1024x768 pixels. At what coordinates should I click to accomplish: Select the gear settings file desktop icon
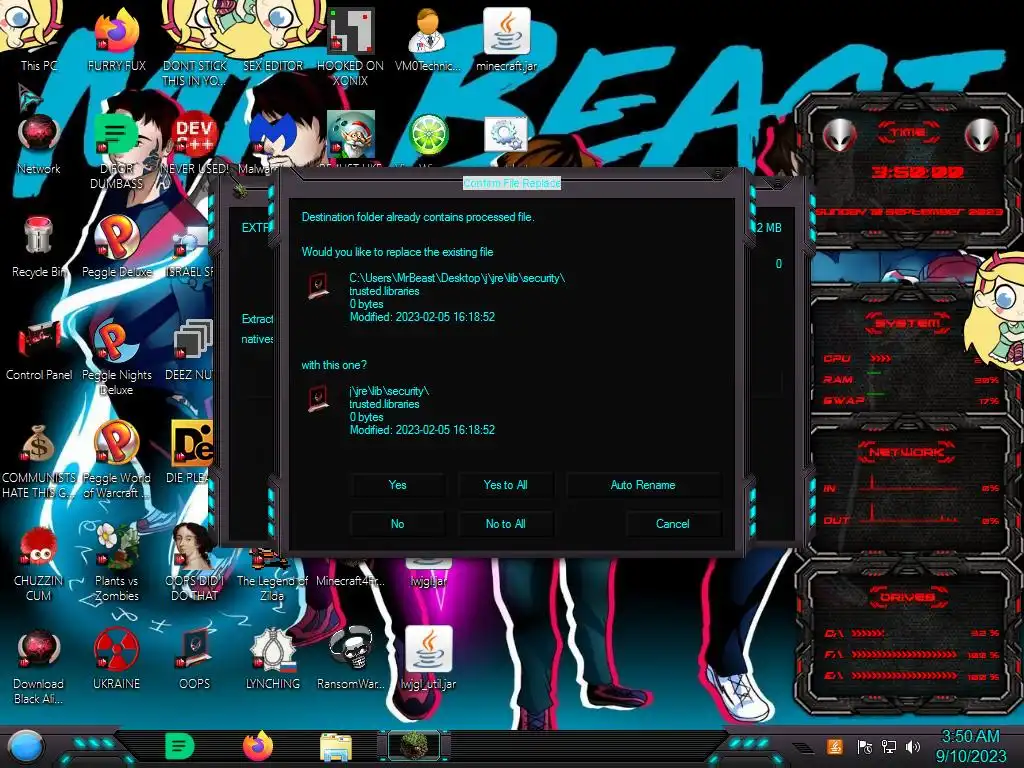click(506, 136)
